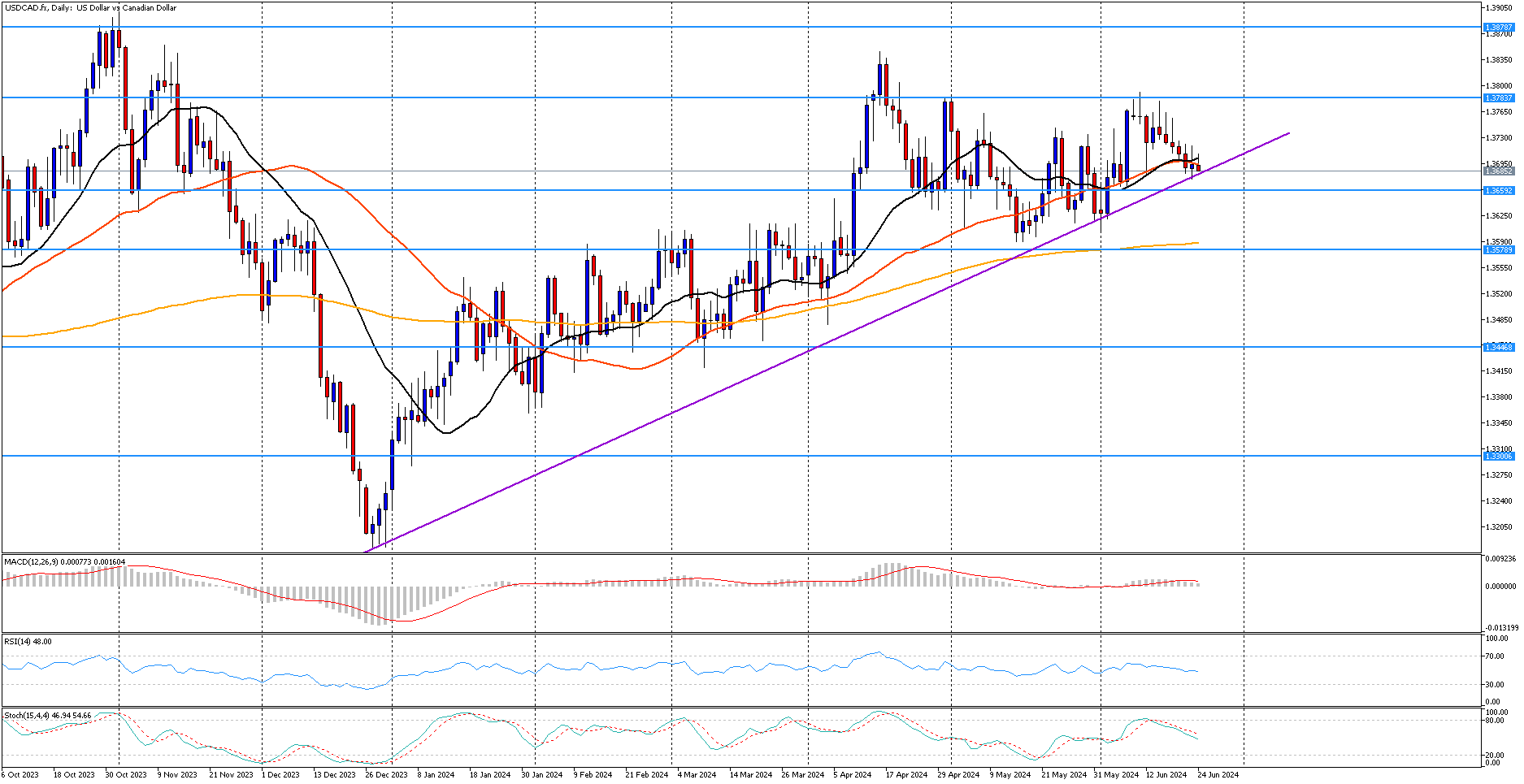Click the 1.33006 horizontal line price tag
The image size is (1524, 784).
click(1499, 457)
